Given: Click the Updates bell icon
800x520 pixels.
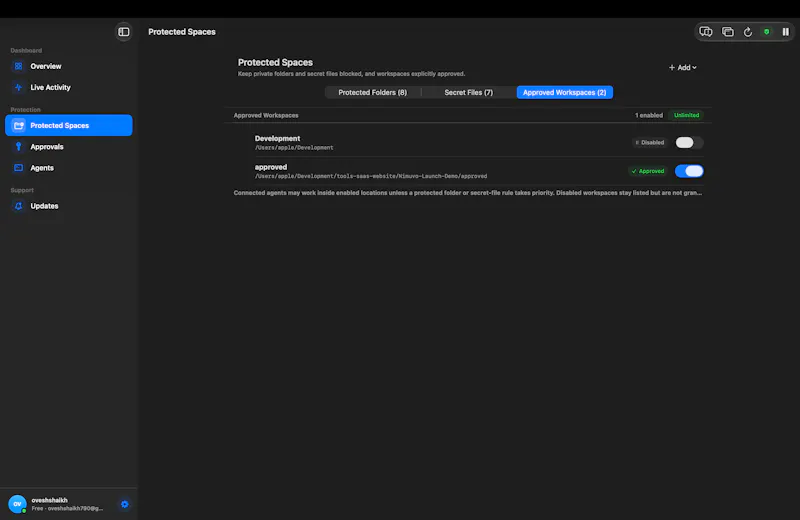Looking at the screenshot, I should 18,206.
